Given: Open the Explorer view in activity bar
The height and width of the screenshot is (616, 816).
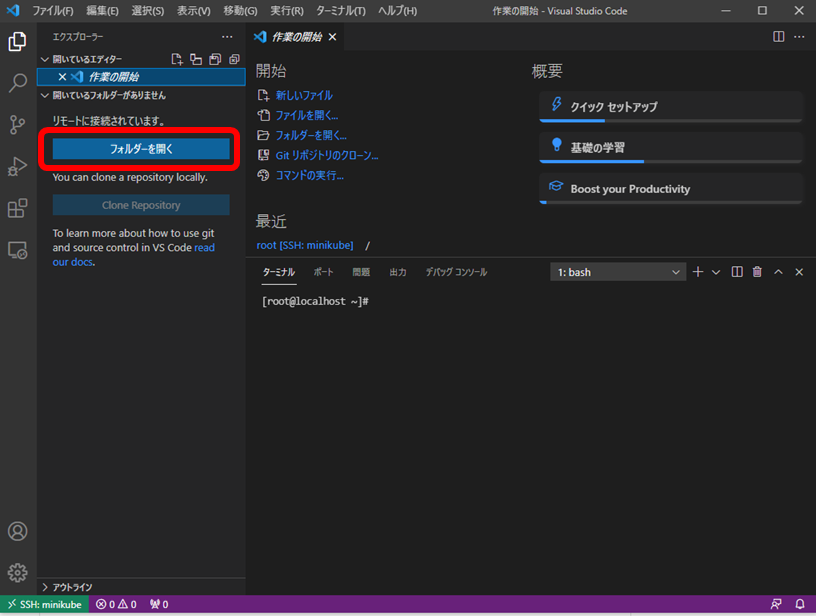Looking at the screenshot, I should (x=17, y=42).
